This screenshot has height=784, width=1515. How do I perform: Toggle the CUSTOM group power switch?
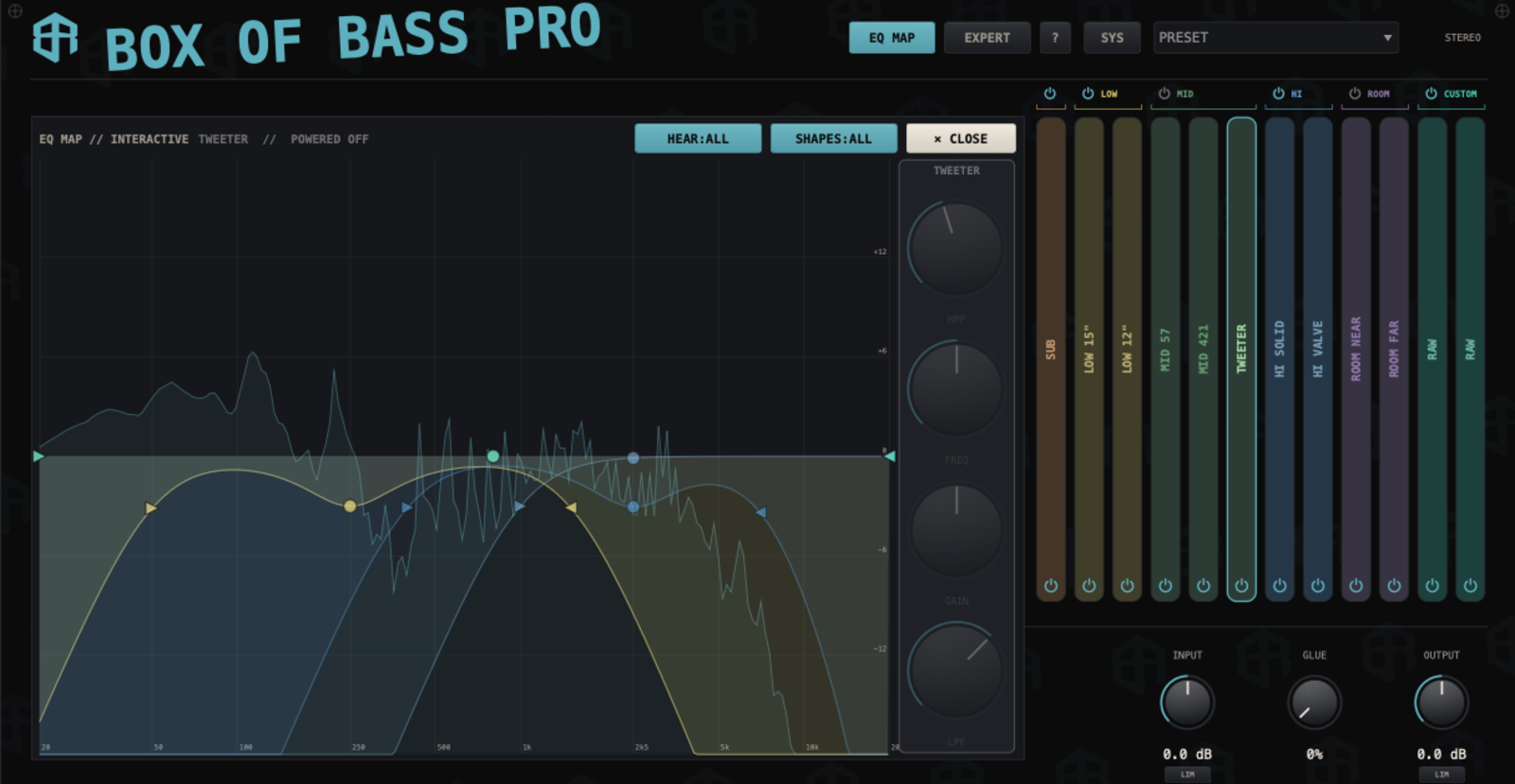point(1431,94)
